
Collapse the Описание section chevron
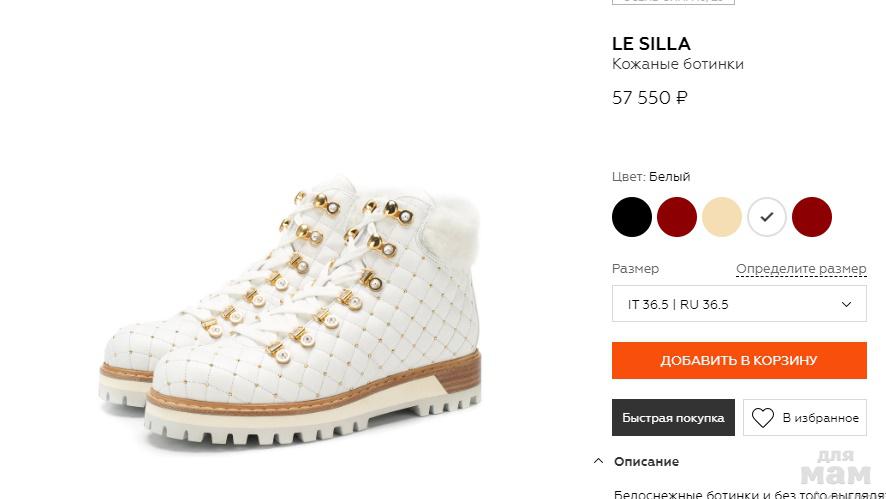598,462
